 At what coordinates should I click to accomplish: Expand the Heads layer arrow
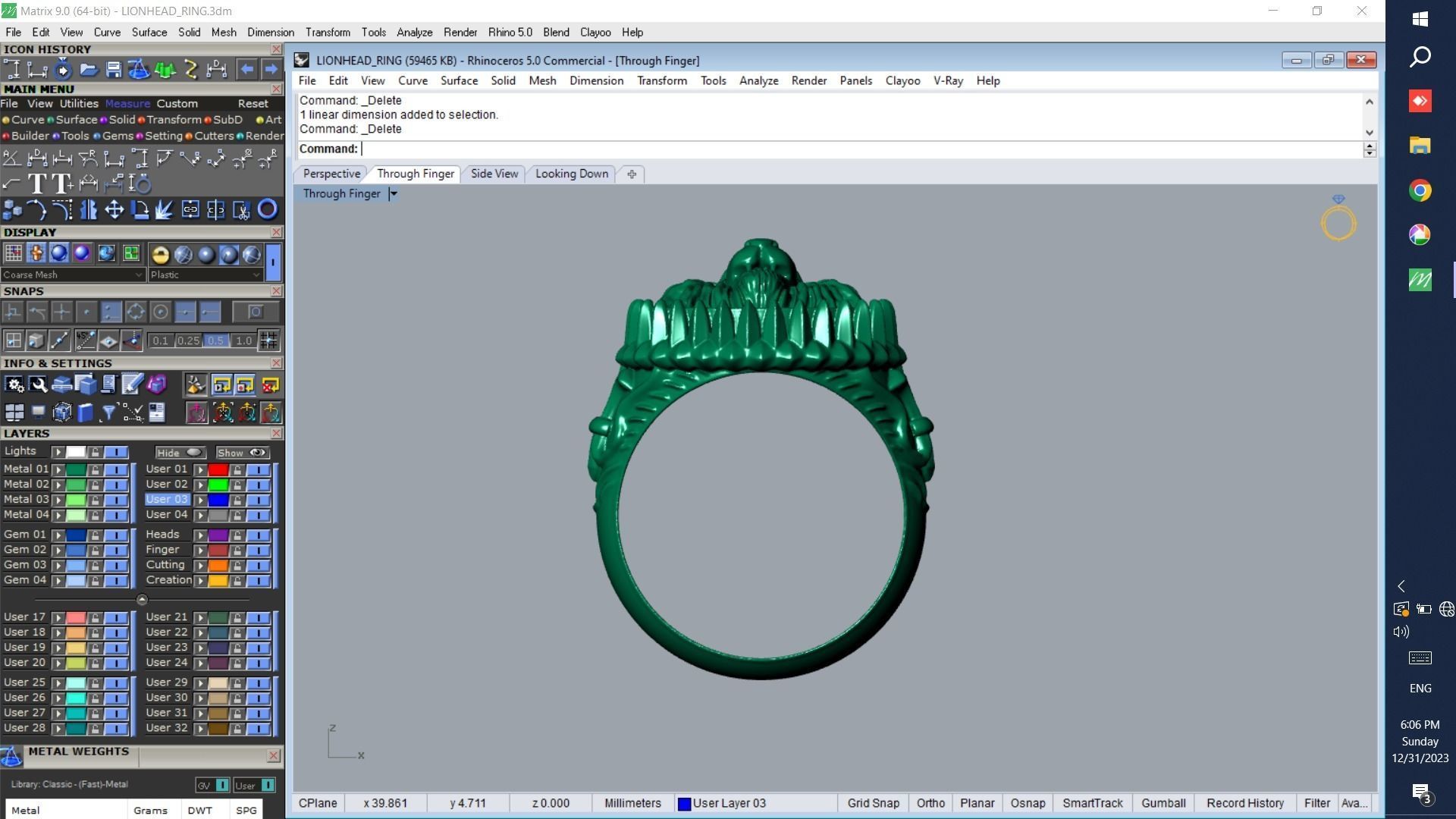pyautogui.click(x=200, y=535)
